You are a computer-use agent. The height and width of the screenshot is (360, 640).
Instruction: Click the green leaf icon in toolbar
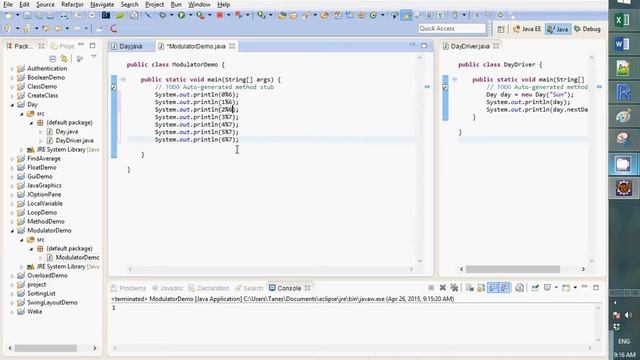pos(120,16)
